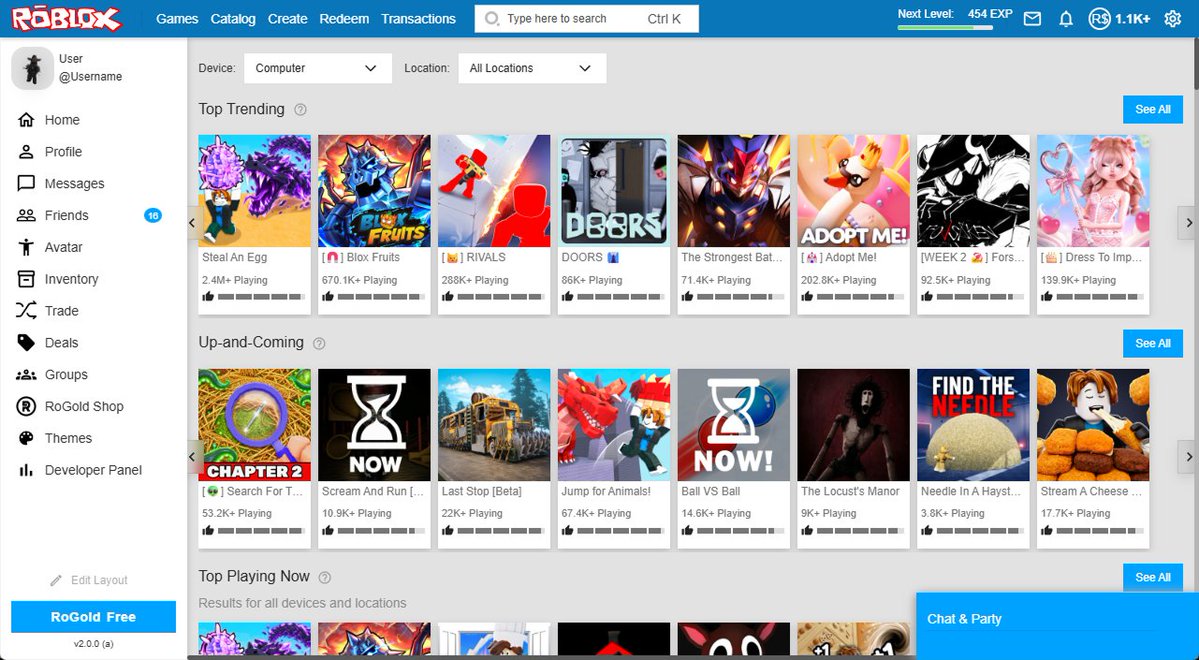
Task: Open the RIVALS game thumbnail
Action: click(494, 190)
